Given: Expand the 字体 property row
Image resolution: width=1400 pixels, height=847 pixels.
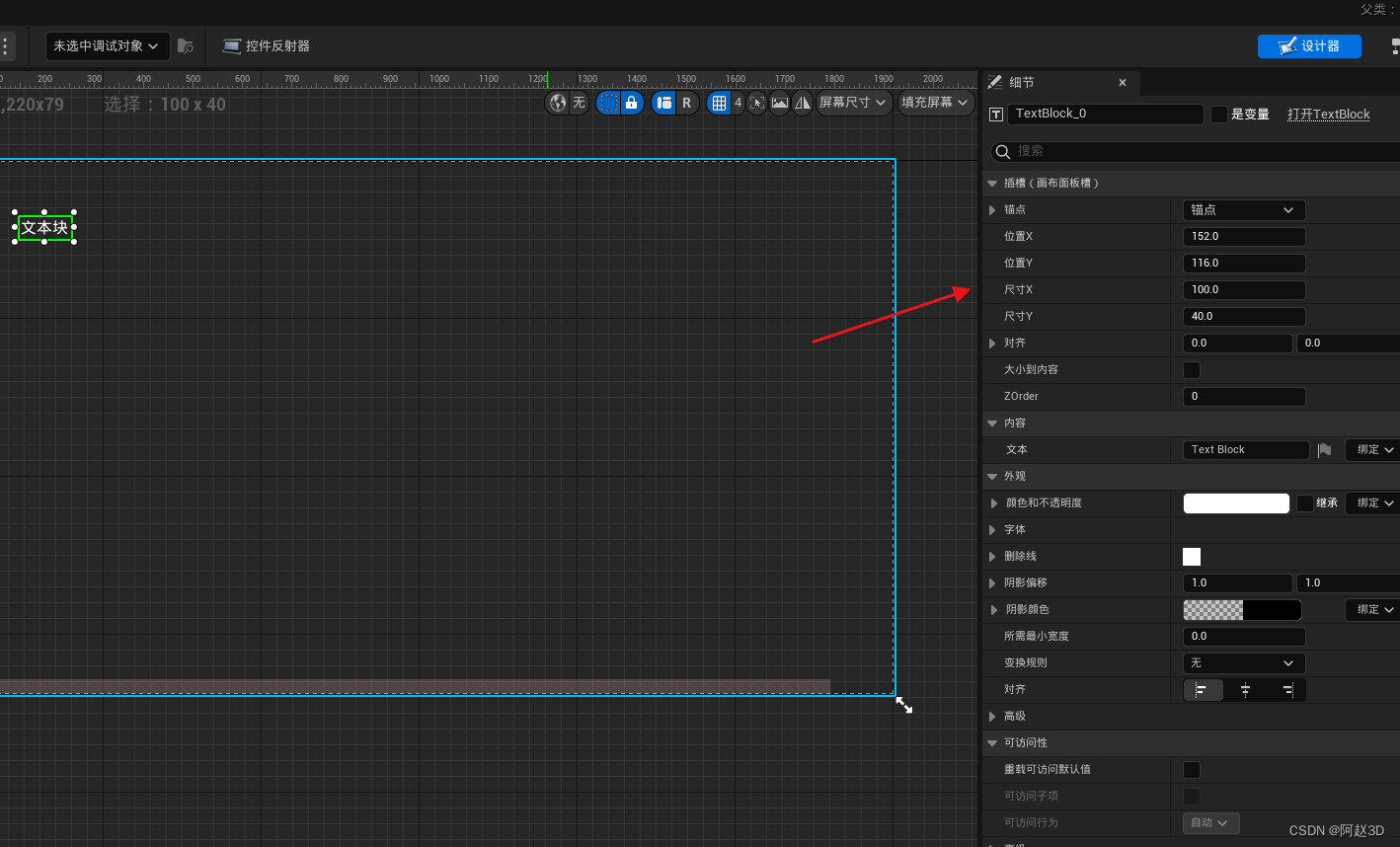Looking at the screenshot, I should coord(994,530).
